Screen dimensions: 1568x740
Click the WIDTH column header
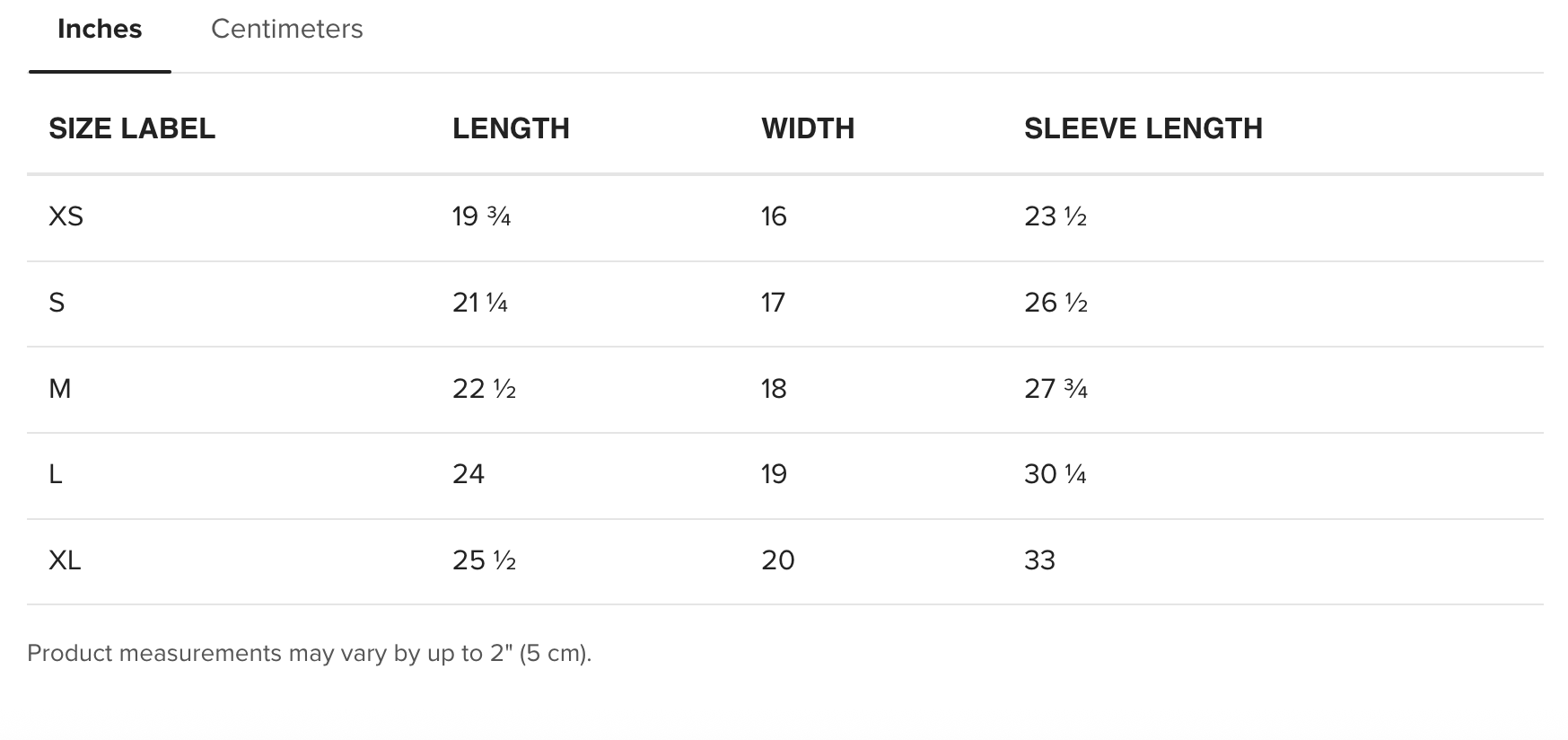[x=808, y=128]
